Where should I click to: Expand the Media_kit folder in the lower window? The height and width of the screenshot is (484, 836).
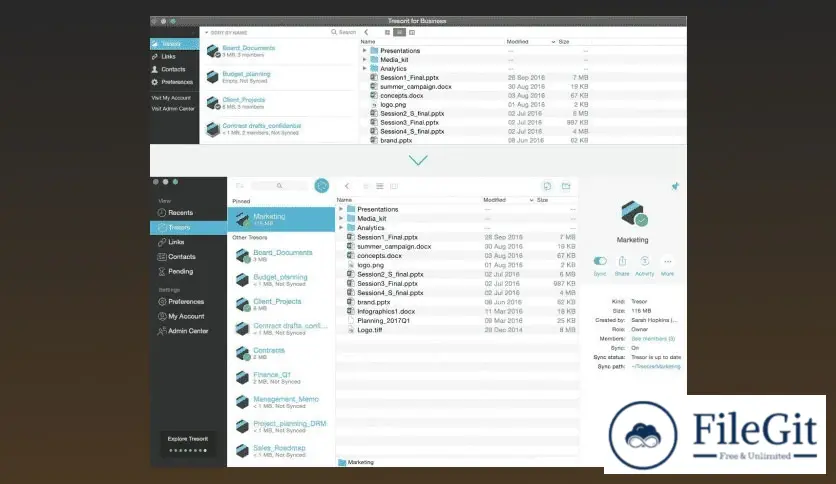coord(341,218)
